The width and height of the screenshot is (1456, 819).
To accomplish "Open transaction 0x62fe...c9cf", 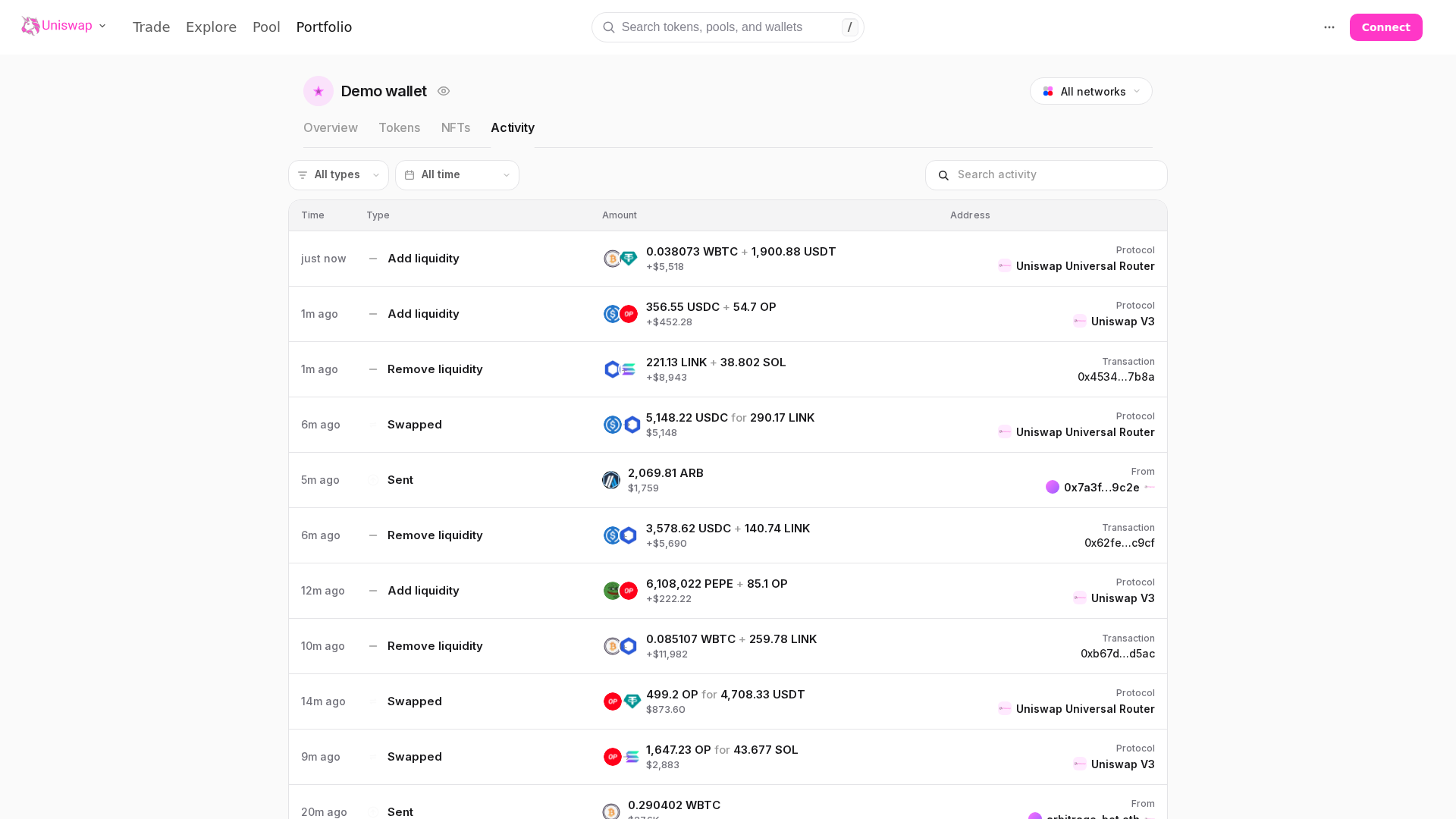I will [1119, 543].
